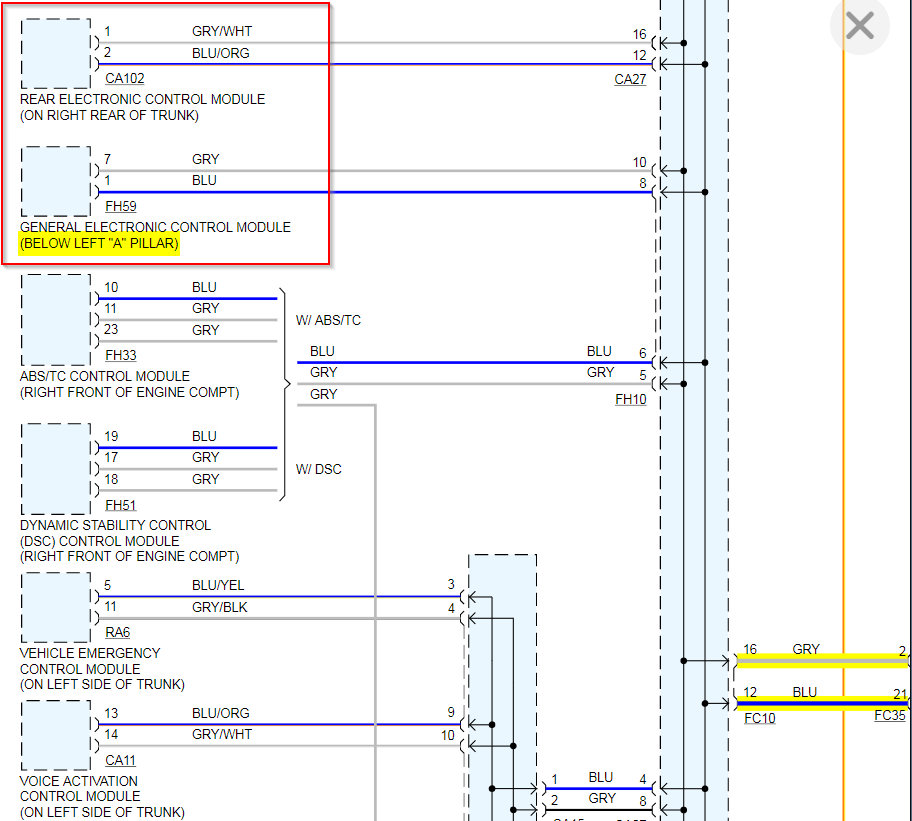
Task: Click the highlighted GRY wire at FC10 pin 16
Action: pyautogui.click(x=821, y=661)
